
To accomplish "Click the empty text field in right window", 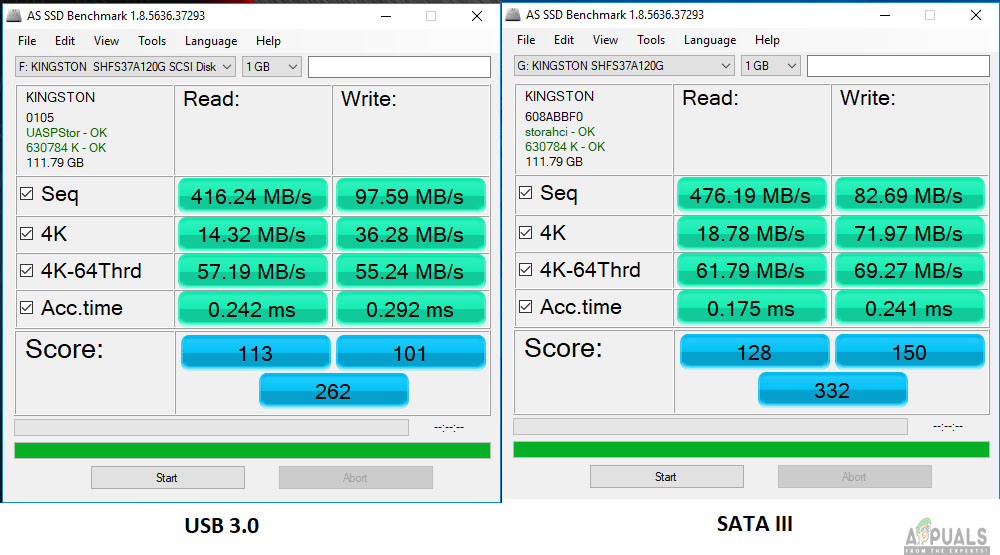I will tap(898, 66).
